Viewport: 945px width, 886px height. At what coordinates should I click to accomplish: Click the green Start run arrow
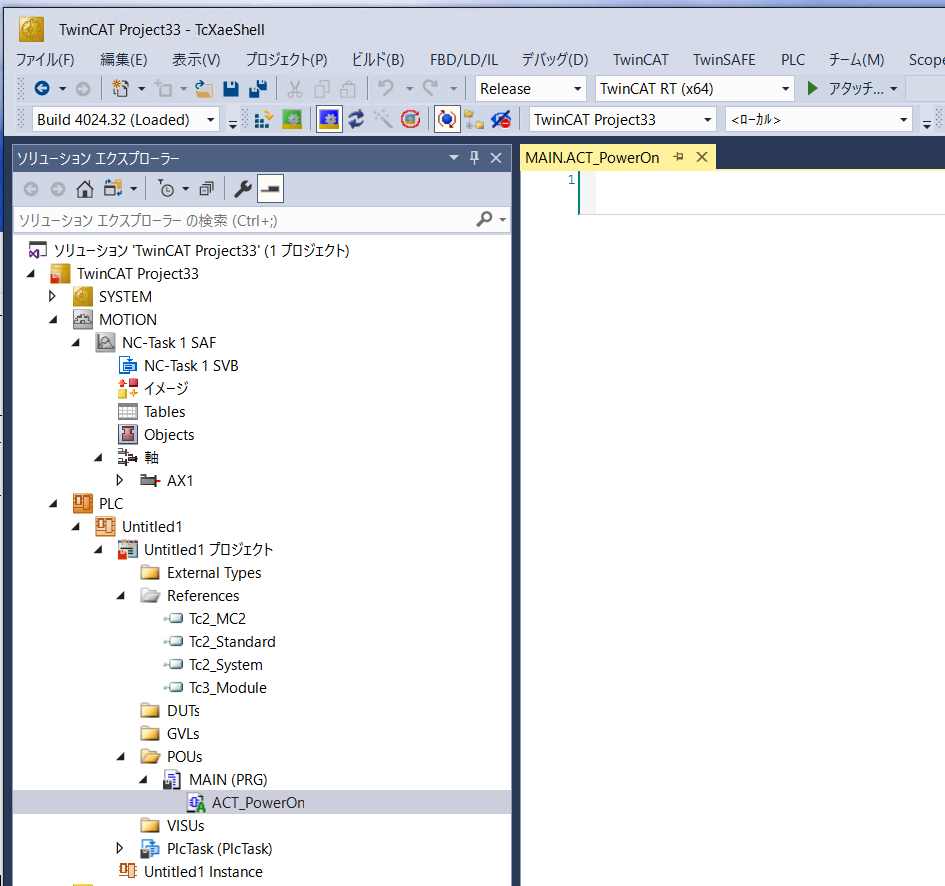[x=812, y=89]
